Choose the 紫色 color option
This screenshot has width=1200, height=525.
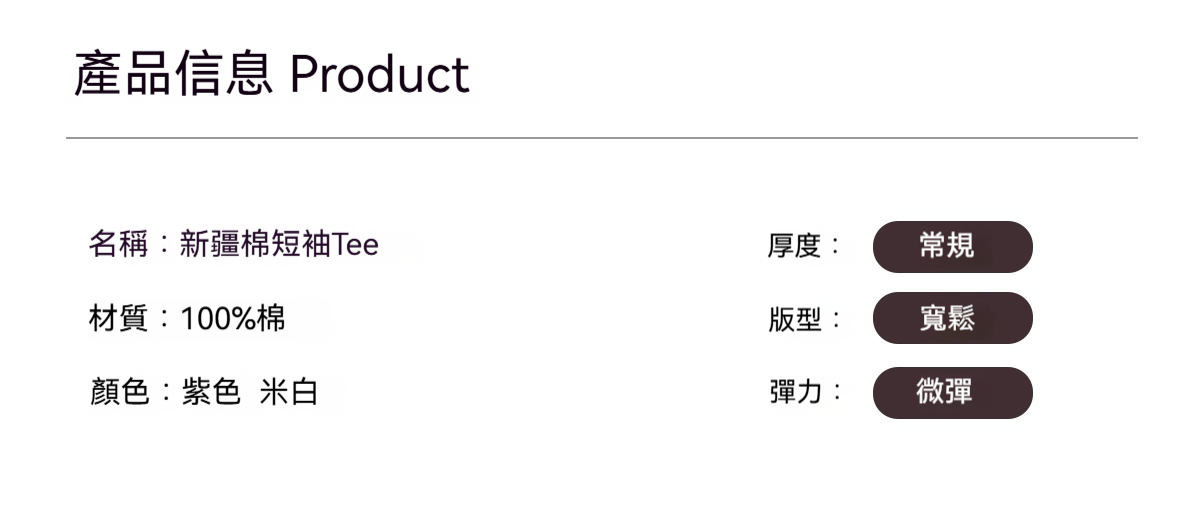point(211,393)
